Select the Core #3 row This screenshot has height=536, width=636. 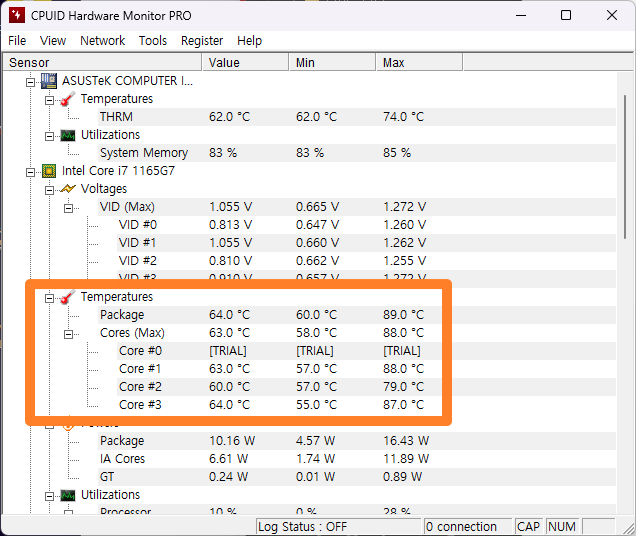pyautogui.click(x=366, y=405)
